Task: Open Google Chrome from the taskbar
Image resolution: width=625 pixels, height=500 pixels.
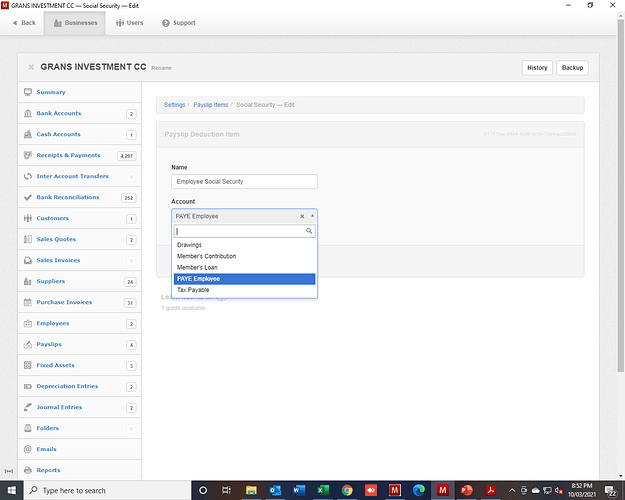Action: click(x=347, y=490)
